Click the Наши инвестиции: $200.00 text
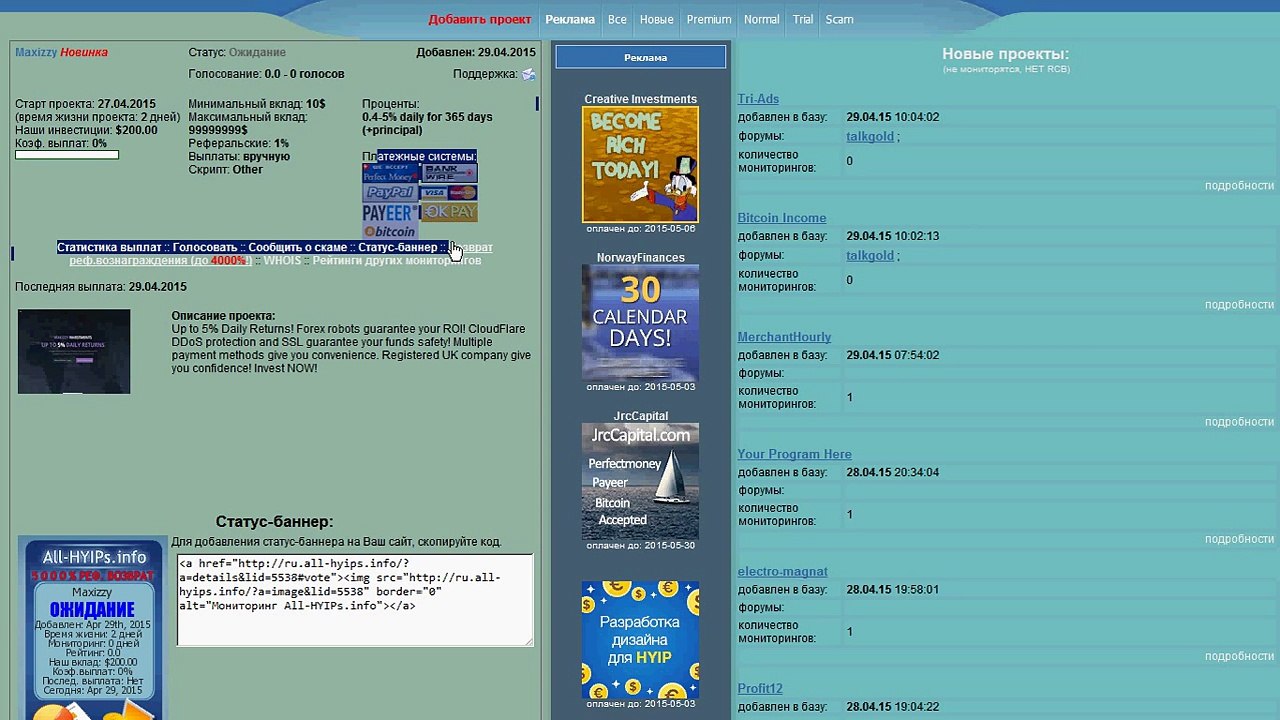This screenshot has width=1280, height=720. (86, 130)
